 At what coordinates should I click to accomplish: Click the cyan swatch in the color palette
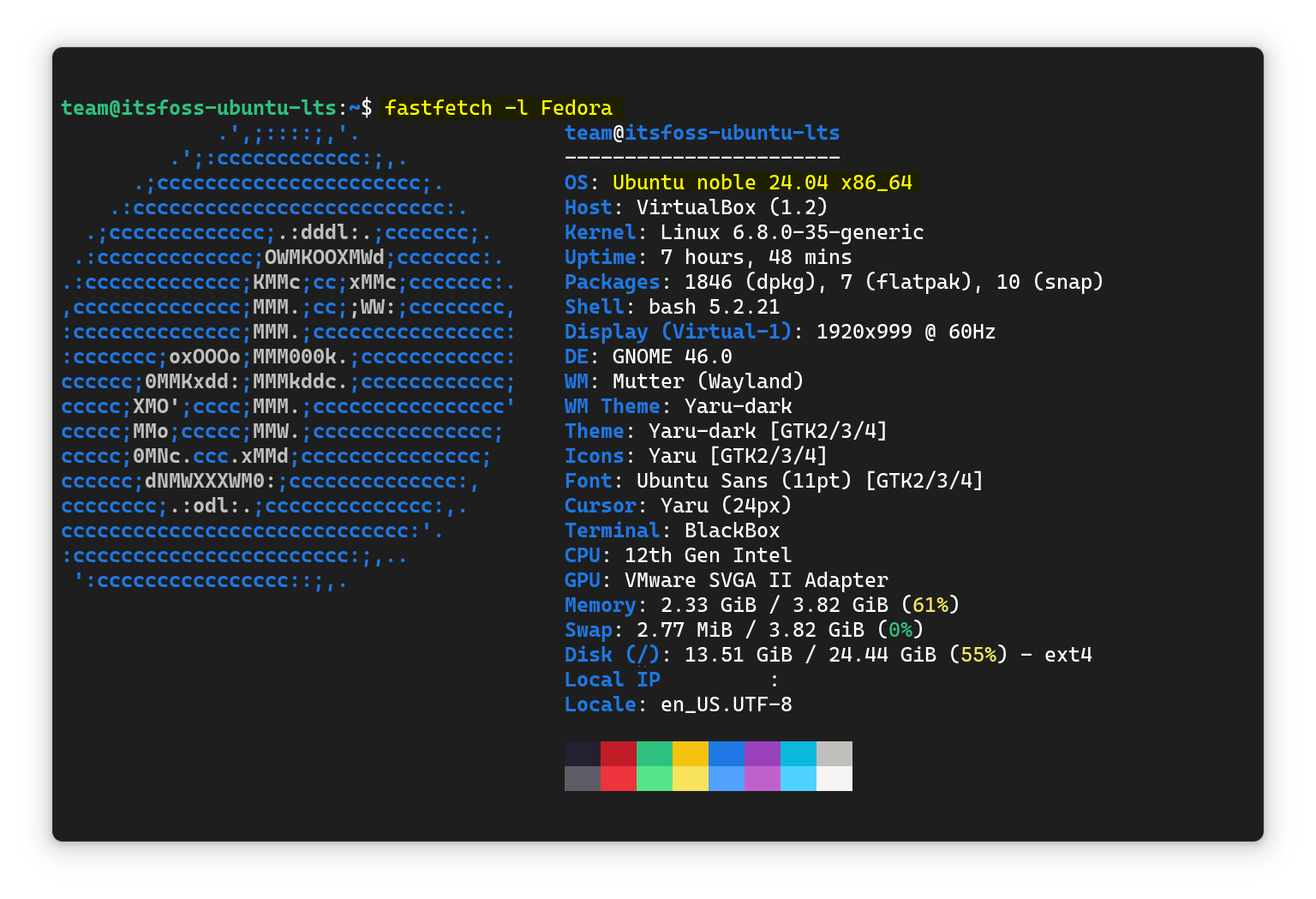799,754
